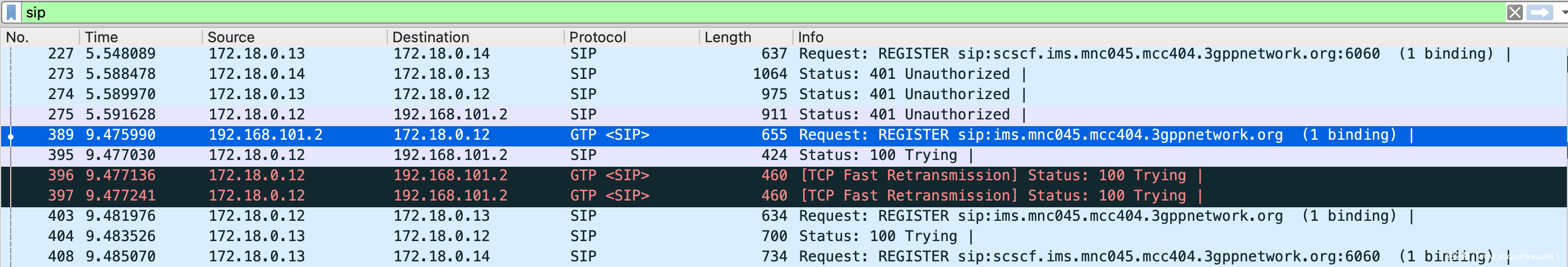This screenshot has height=267, width=1568.
Task: Click the Length column header
Action: coord(728,37)
